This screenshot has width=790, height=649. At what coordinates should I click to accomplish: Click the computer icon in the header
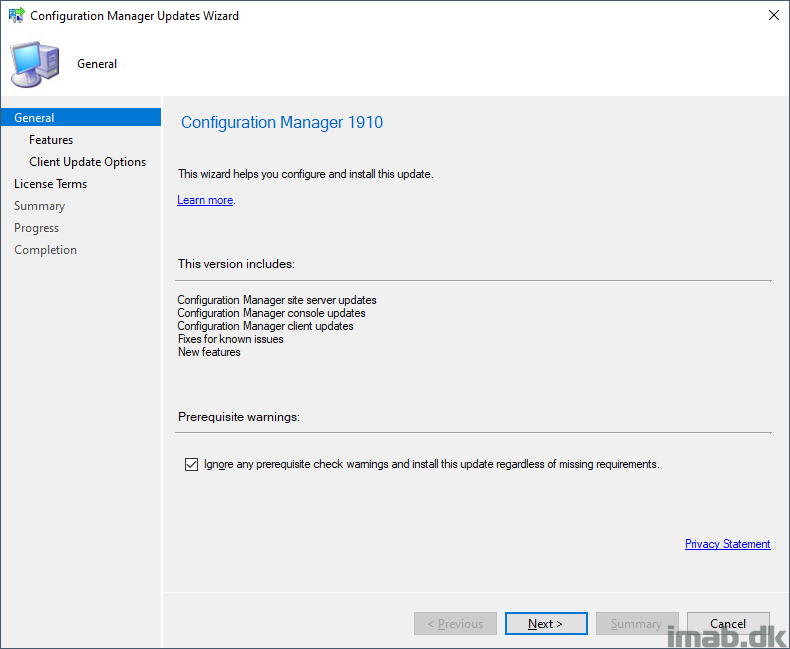(x=35, y=64)
